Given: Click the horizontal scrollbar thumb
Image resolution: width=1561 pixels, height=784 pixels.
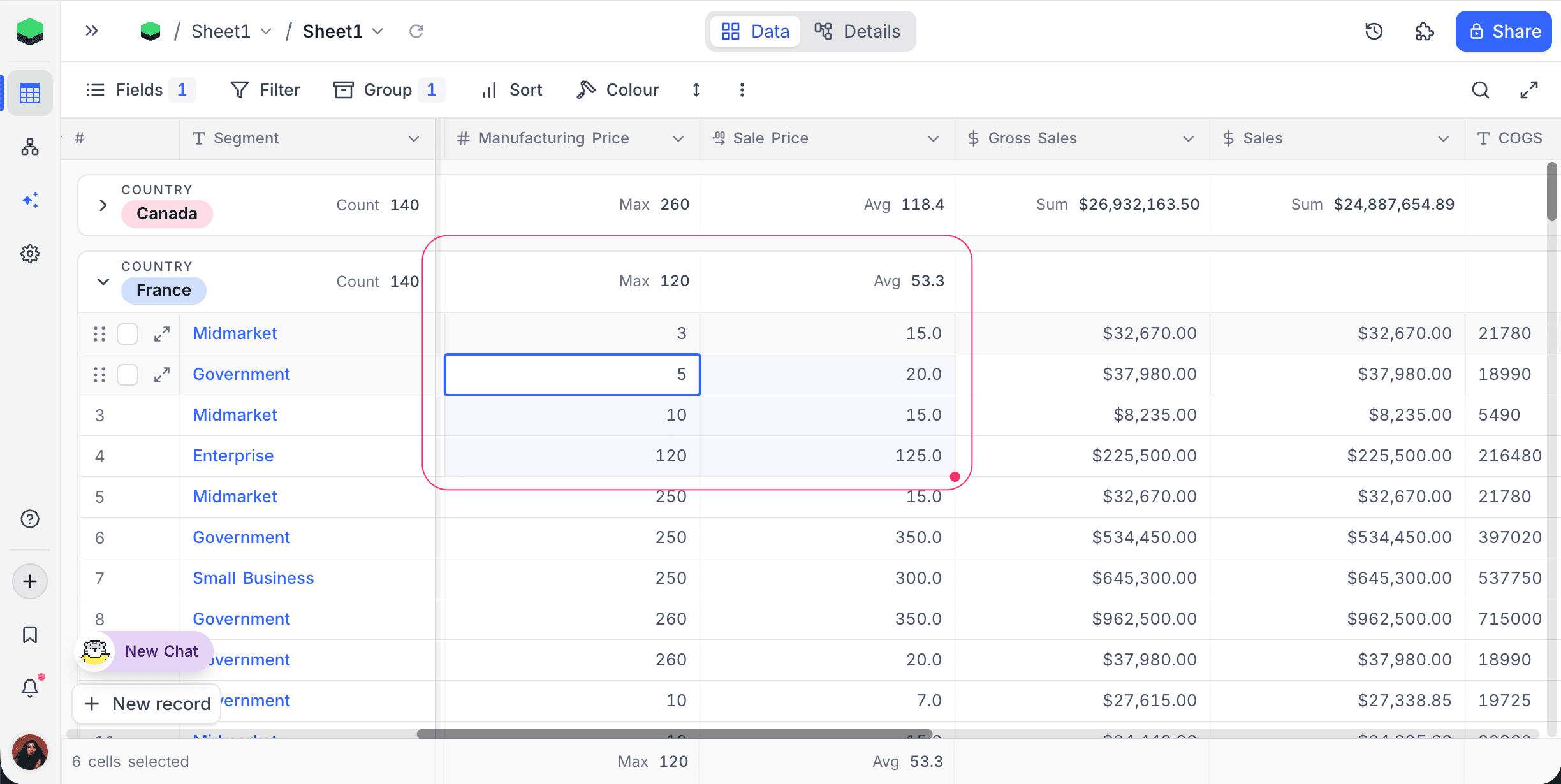Looking at the screenshot, I should 675,734.
